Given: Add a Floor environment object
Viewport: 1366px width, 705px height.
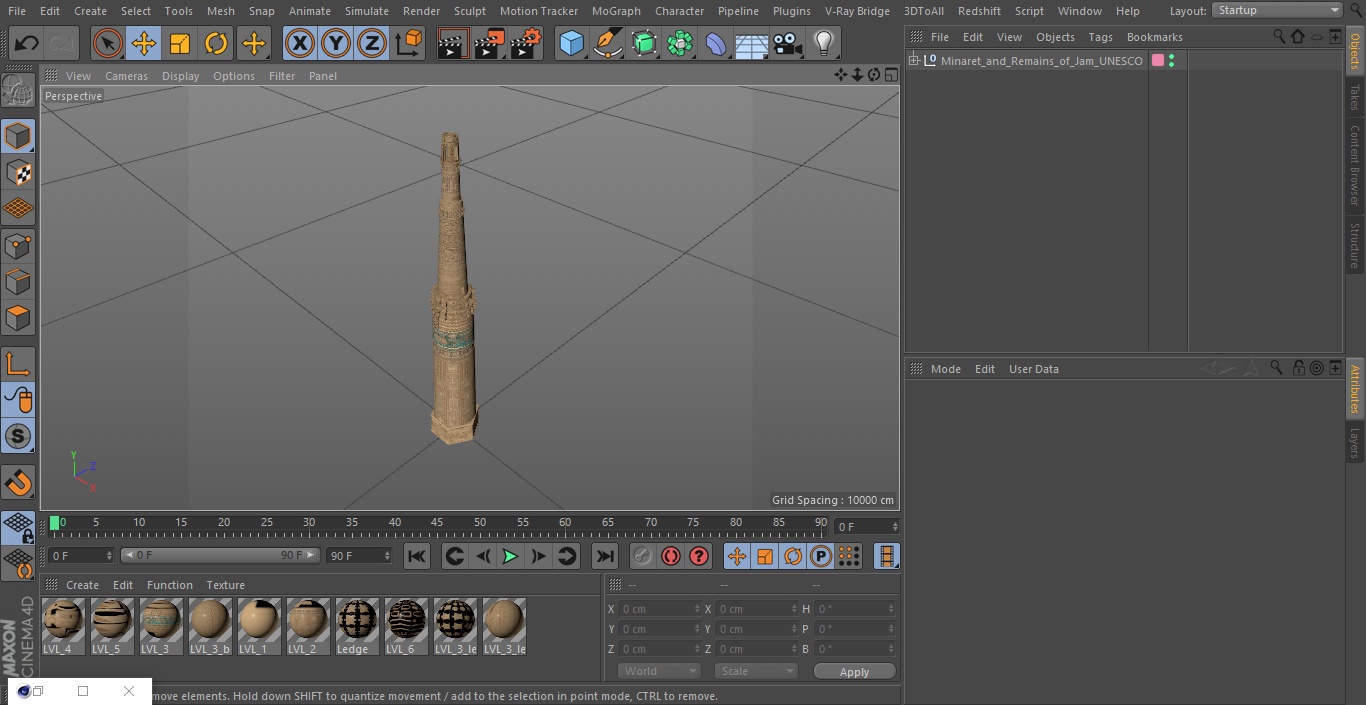Looking at the screenshot, I should [x=752, y=43].
